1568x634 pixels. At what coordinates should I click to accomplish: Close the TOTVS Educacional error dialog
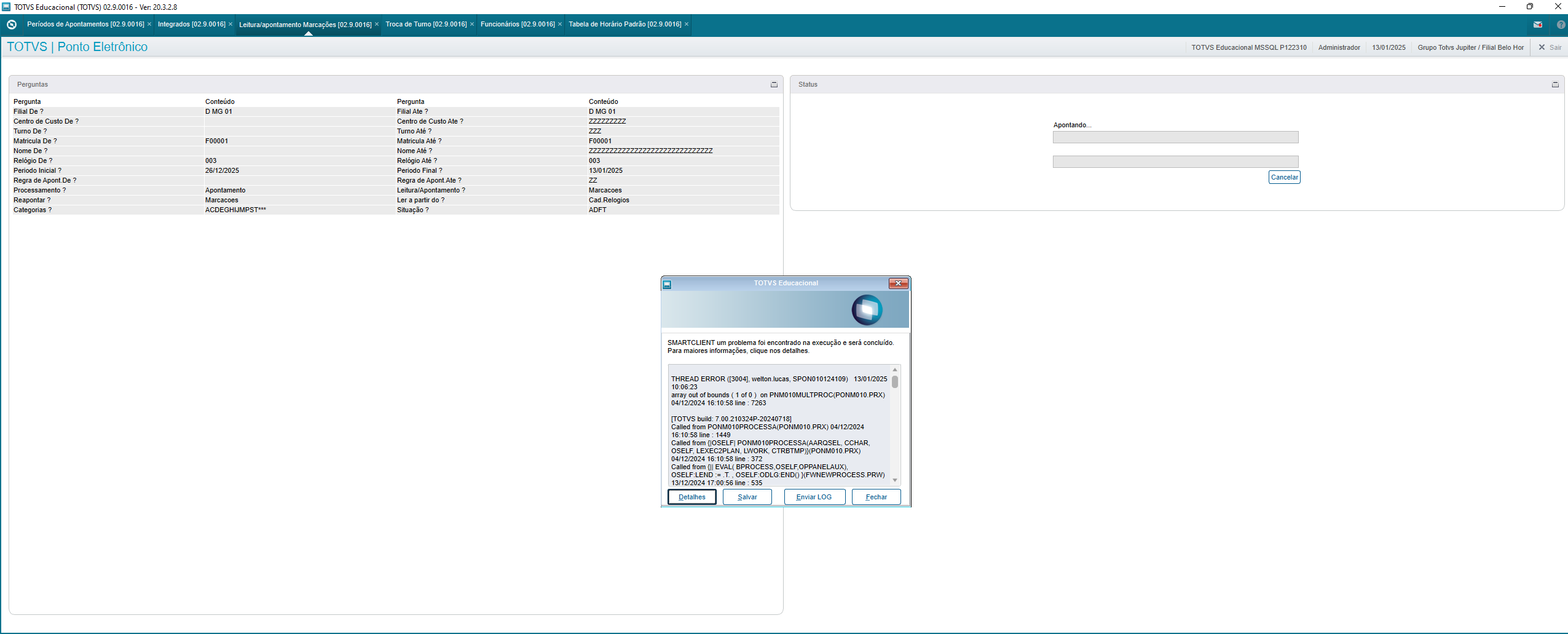click(x=898, y=283)
